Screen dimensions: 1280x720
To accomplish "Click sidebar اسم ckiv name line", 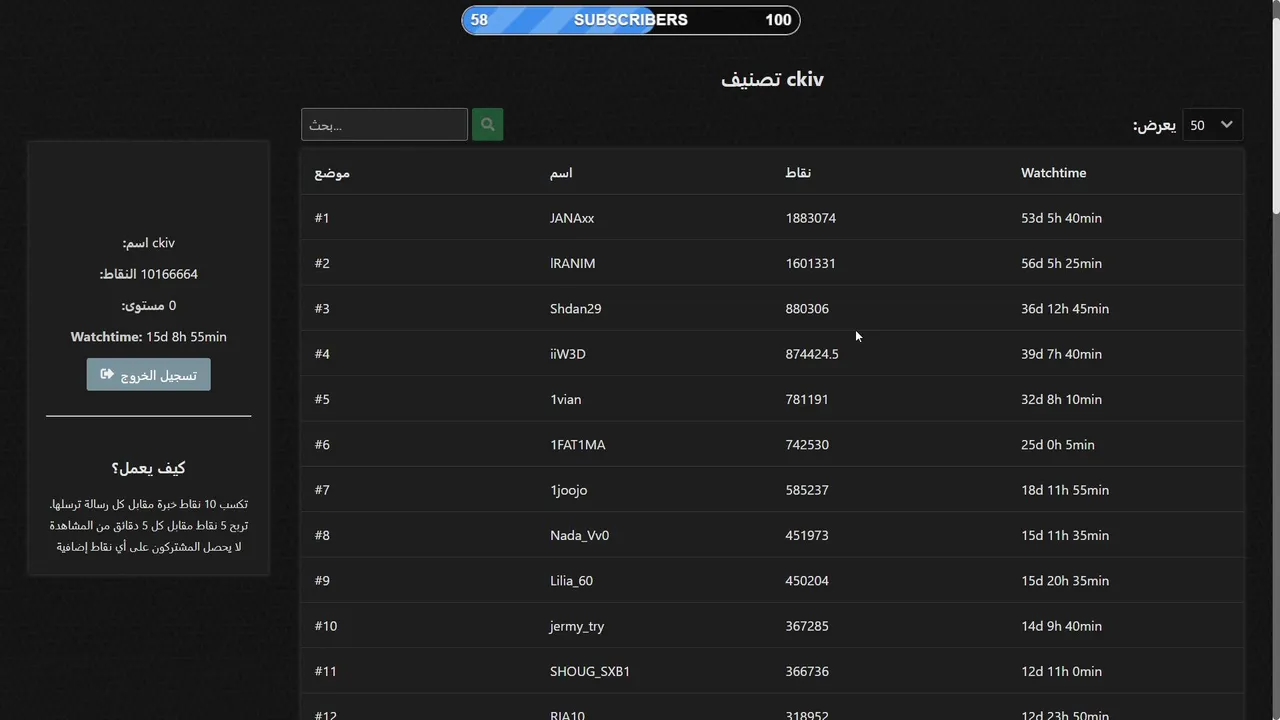I will point(148,243).
